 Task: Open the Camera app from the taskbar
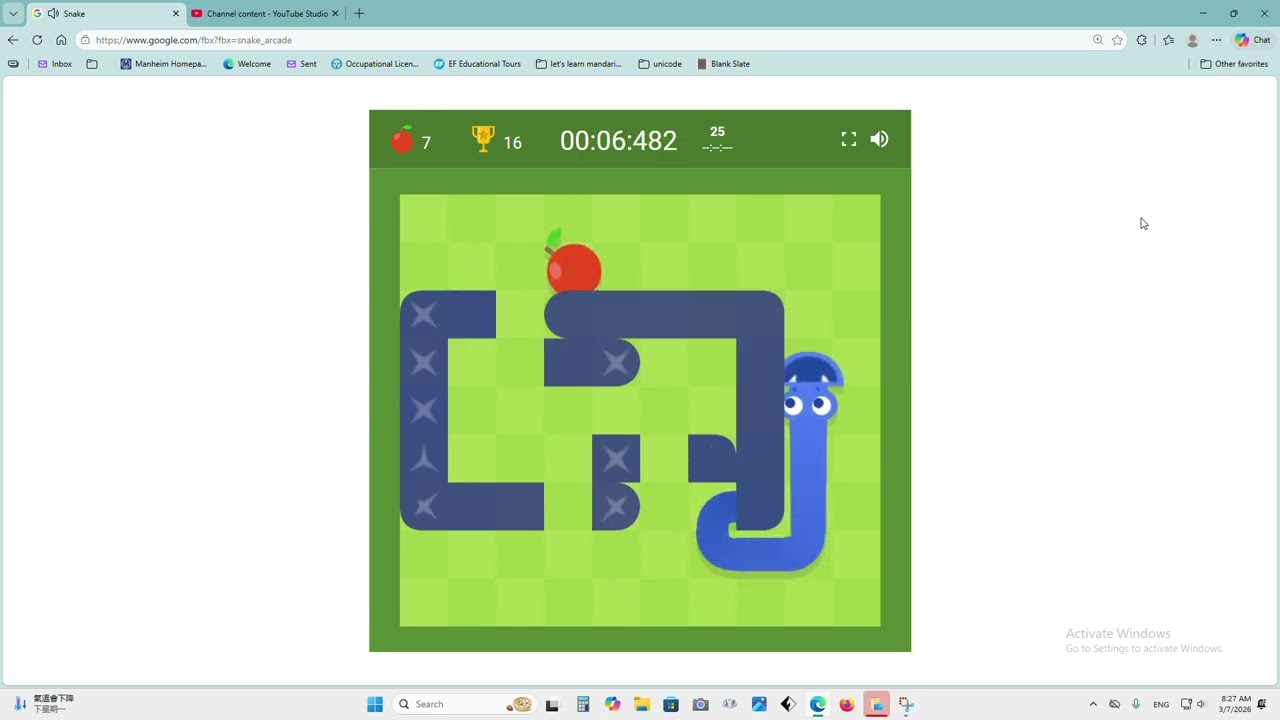[700, 704]
